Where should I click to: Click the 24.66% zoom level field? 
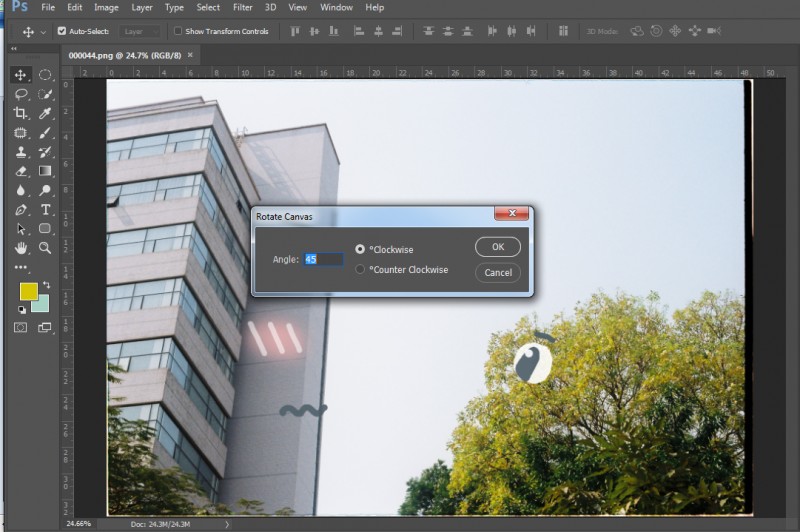pyautogui.click(x=79, y=524)
